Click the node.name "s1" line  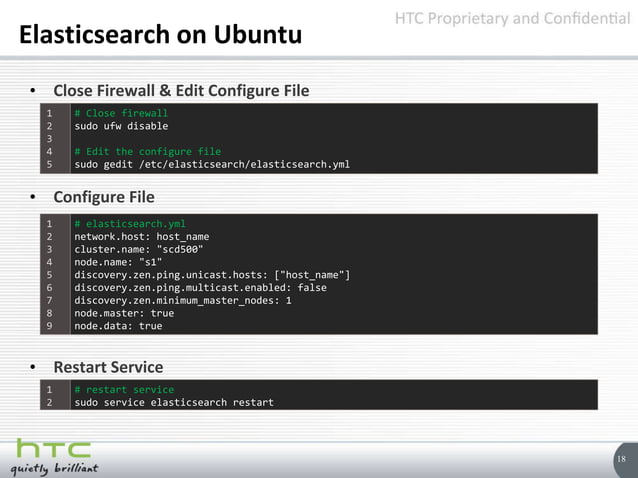pos(118,262)
